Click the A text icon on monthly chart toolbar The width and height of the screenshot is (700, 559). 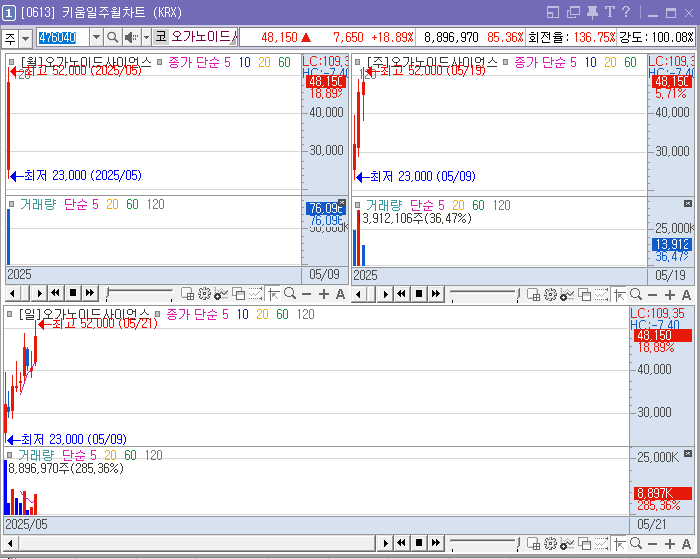pyautogui.click(x=340, y=294)
